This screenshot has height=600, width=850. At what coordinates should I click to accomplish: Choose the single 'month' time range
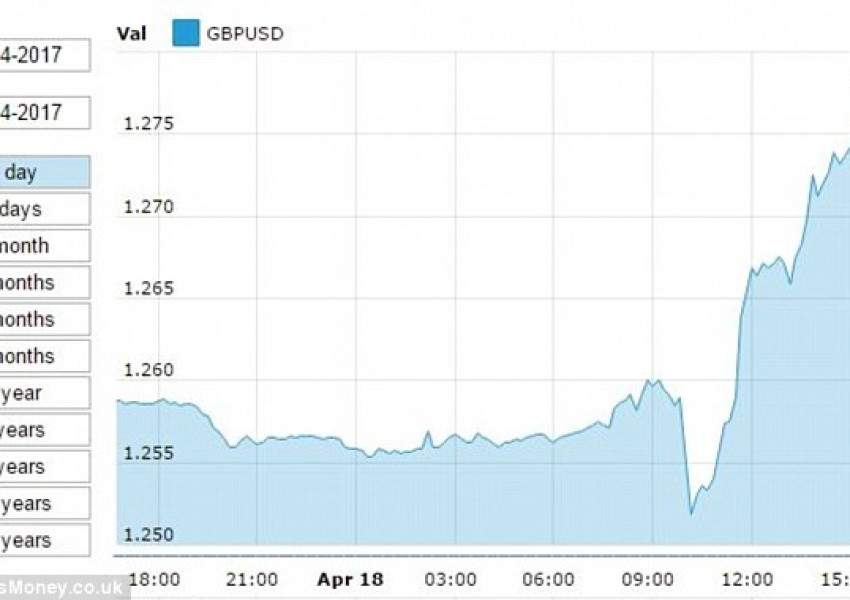44,246
